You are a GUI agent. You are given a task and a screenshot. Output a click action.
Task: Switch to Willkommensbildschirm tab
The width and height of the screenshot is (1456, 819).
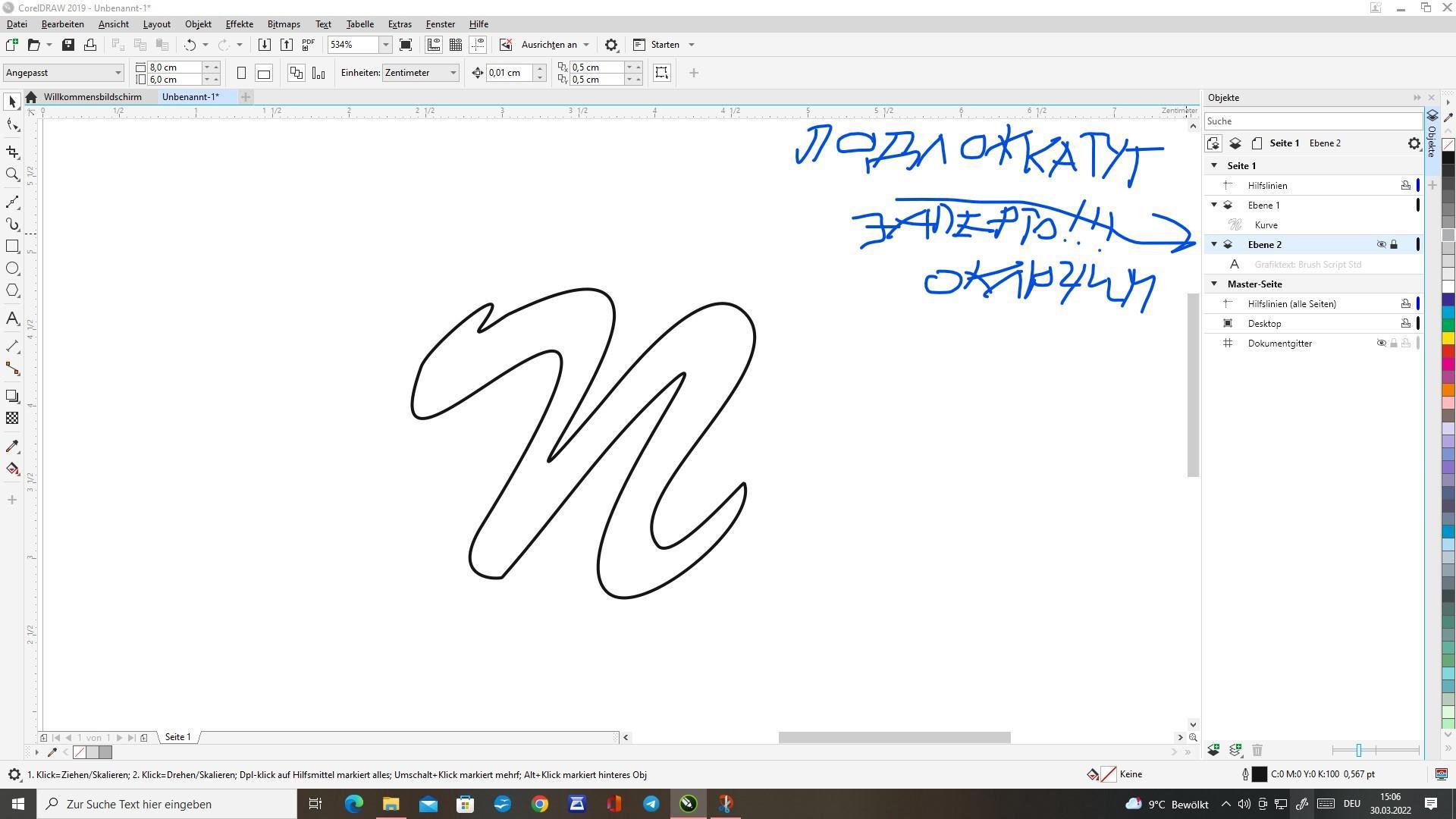(92, 97)
